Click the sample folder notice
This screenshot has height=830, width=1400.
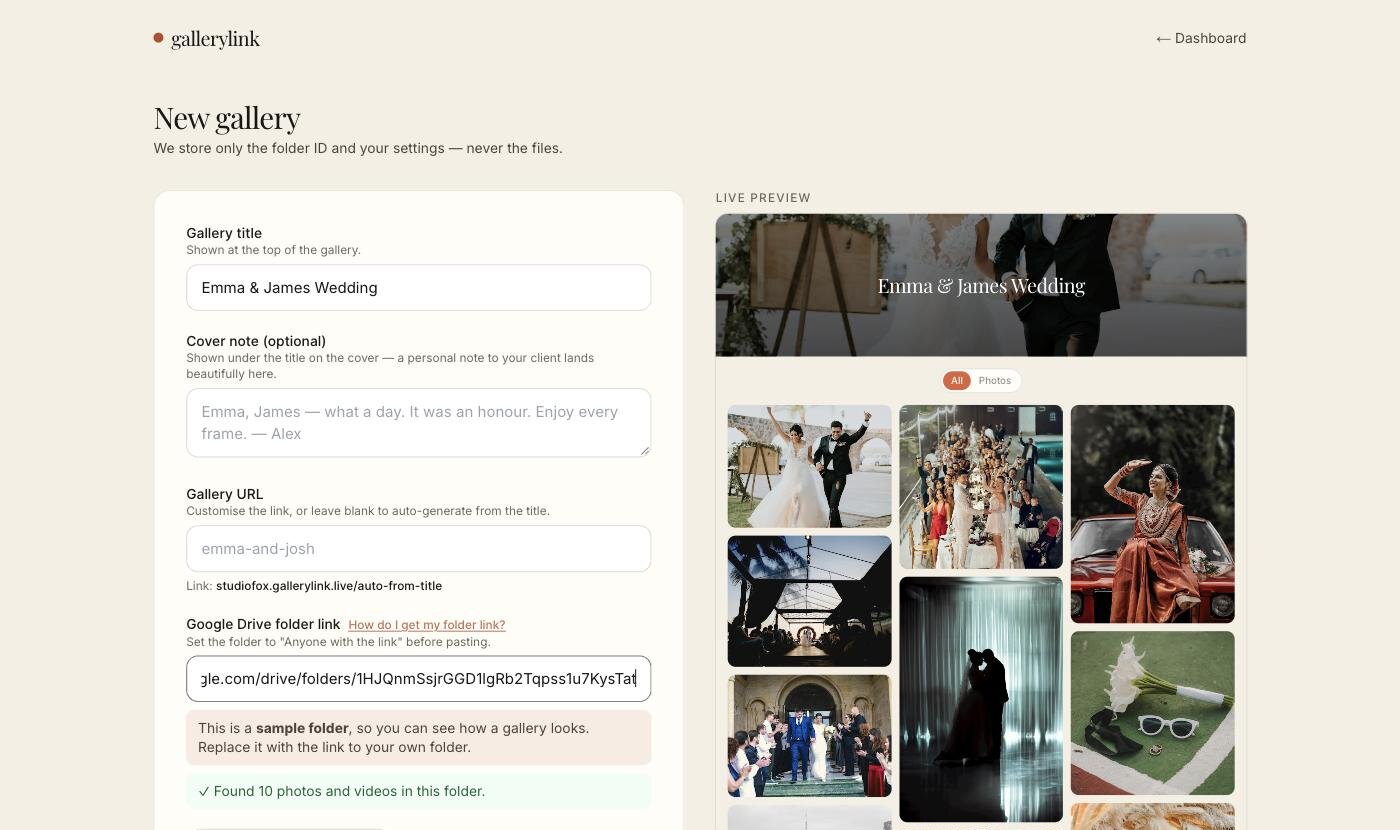click(418, 738)
